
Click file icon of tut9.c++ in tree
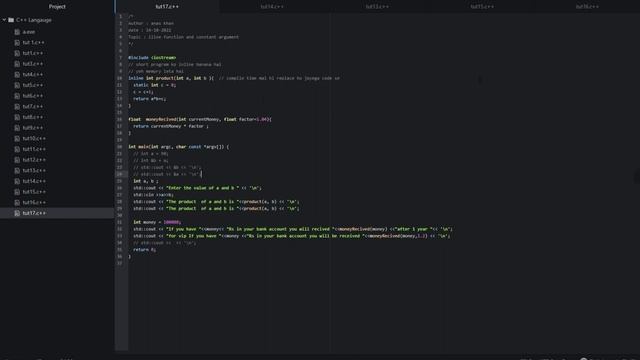(17, 127)
